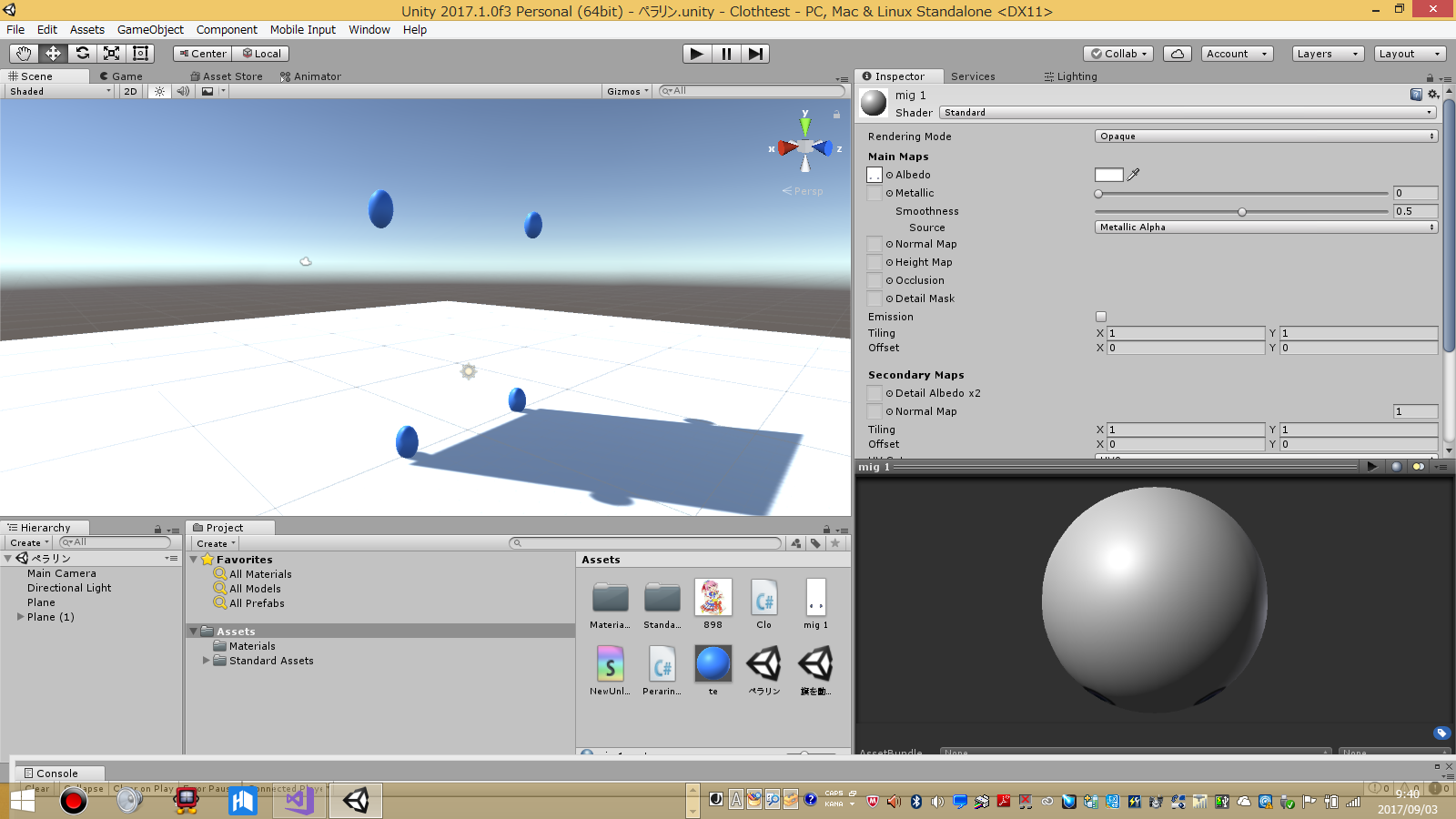This screenshot has height=819, width=1456.
Task: Open the Rendering Mode dropdown
Action: (1266, 136)
